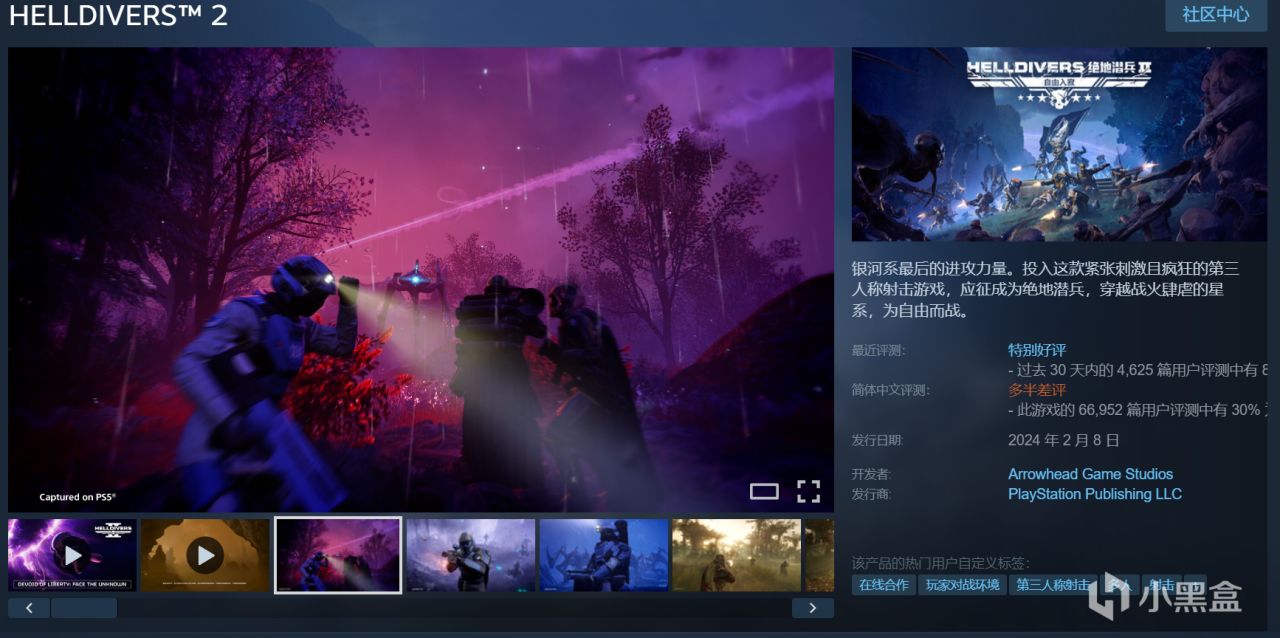Open publisher PlayStation Publishing LLC link
The height and width of the screenshot is (638, 1280).
(x=1095, y=494)
